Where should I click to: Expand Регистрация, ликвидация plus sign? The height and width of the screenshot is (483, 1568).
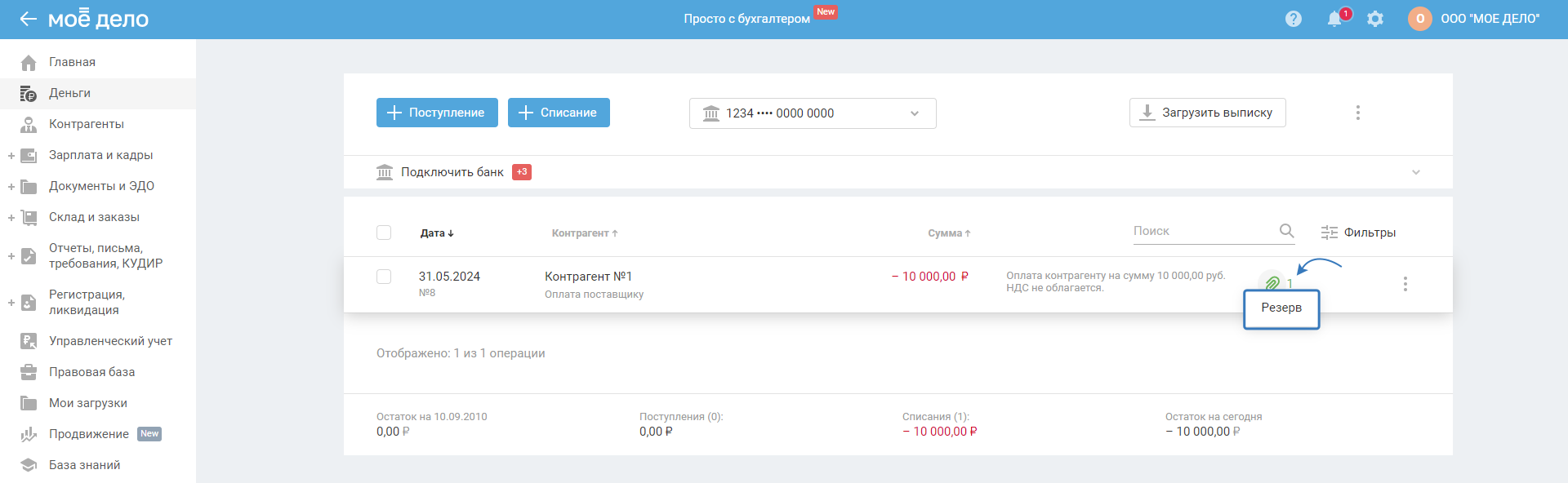pyautogui.click(x=11, y=302)
